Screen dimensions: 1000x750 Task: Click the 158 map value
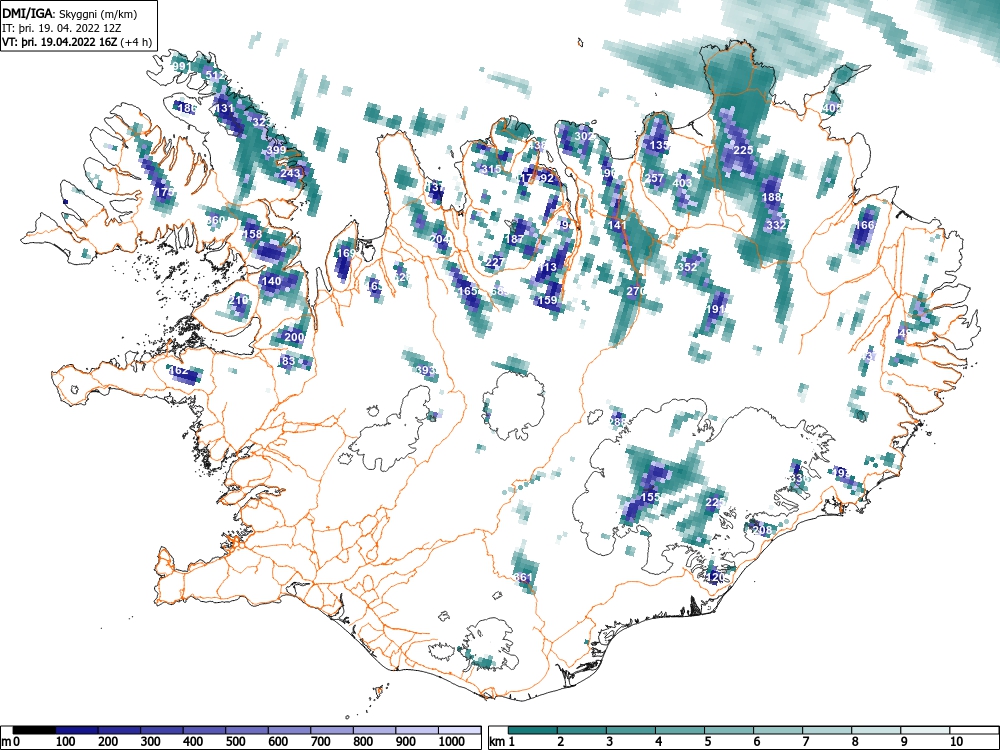[253, 234]
